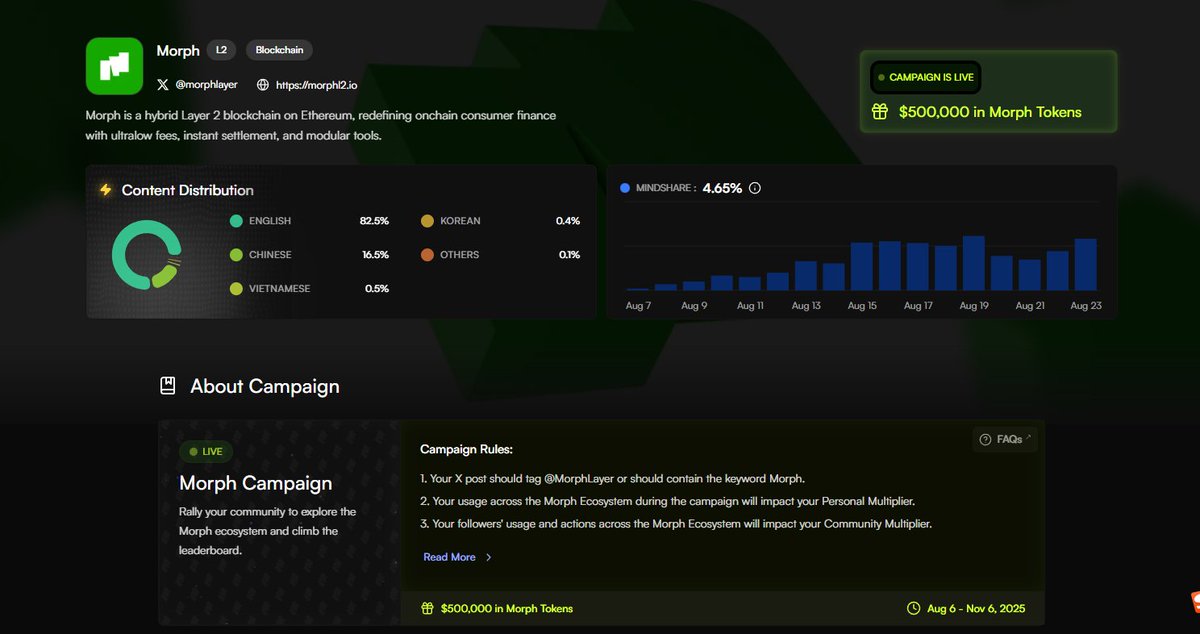Viewport: 1200px width, 634px height.
Task: Click the 4.65% mindshare value
Action: pyautogui.click(x=722, y=188)
